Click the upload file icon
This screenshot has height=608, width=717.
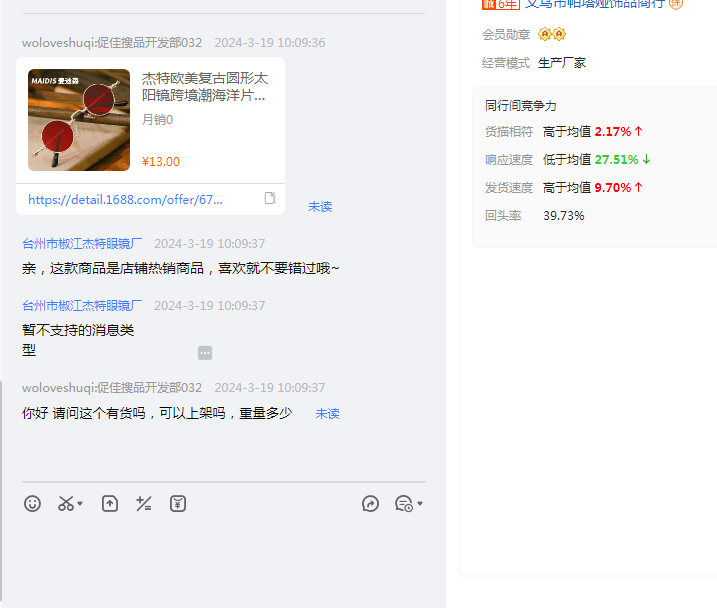110,504
